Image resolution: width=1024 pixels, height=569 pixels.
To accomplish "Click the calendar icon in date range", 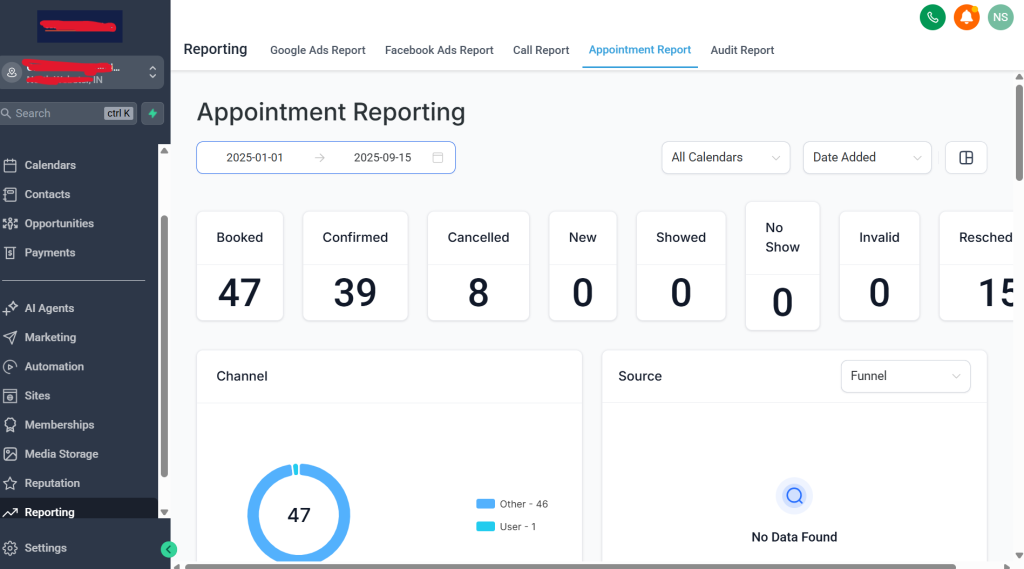I will (438, 158).
